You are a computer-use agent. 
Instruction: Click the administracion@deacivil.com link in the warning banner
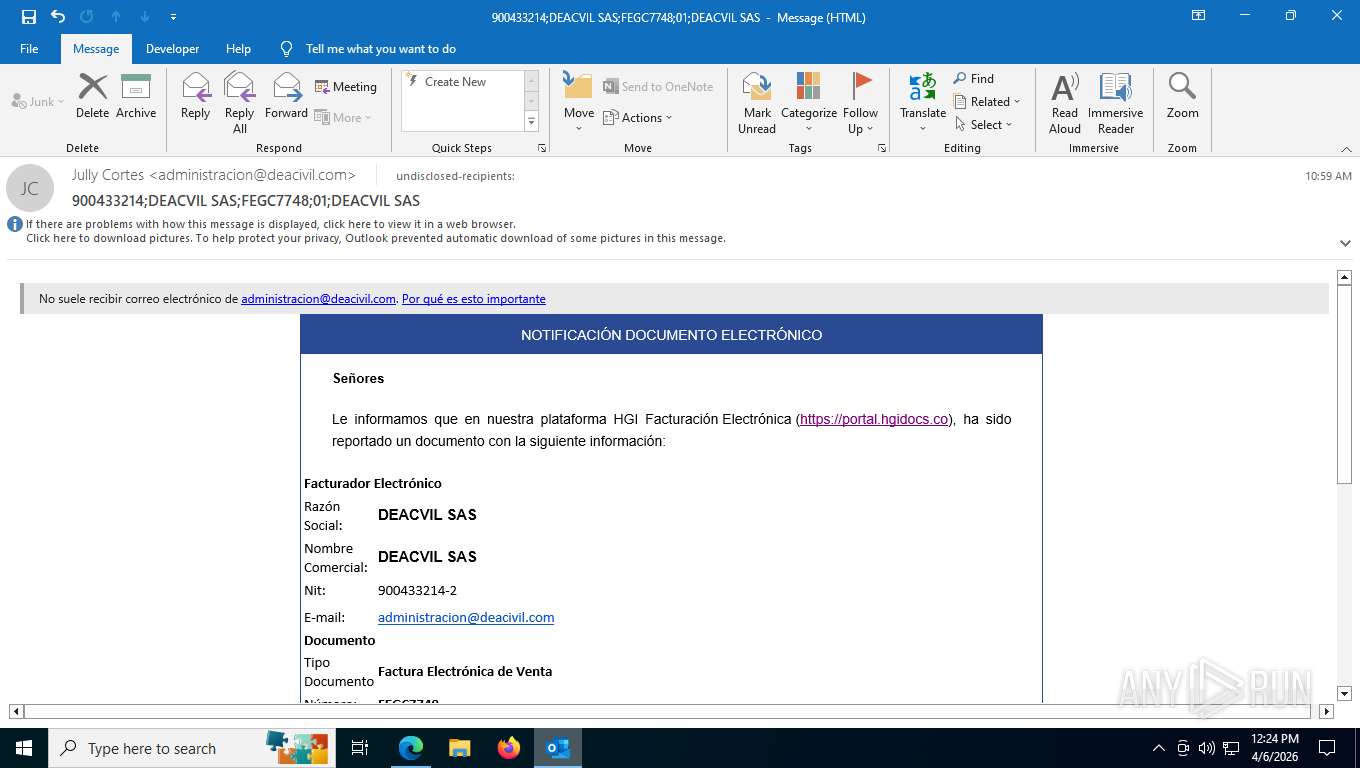[x=318, y=299]
